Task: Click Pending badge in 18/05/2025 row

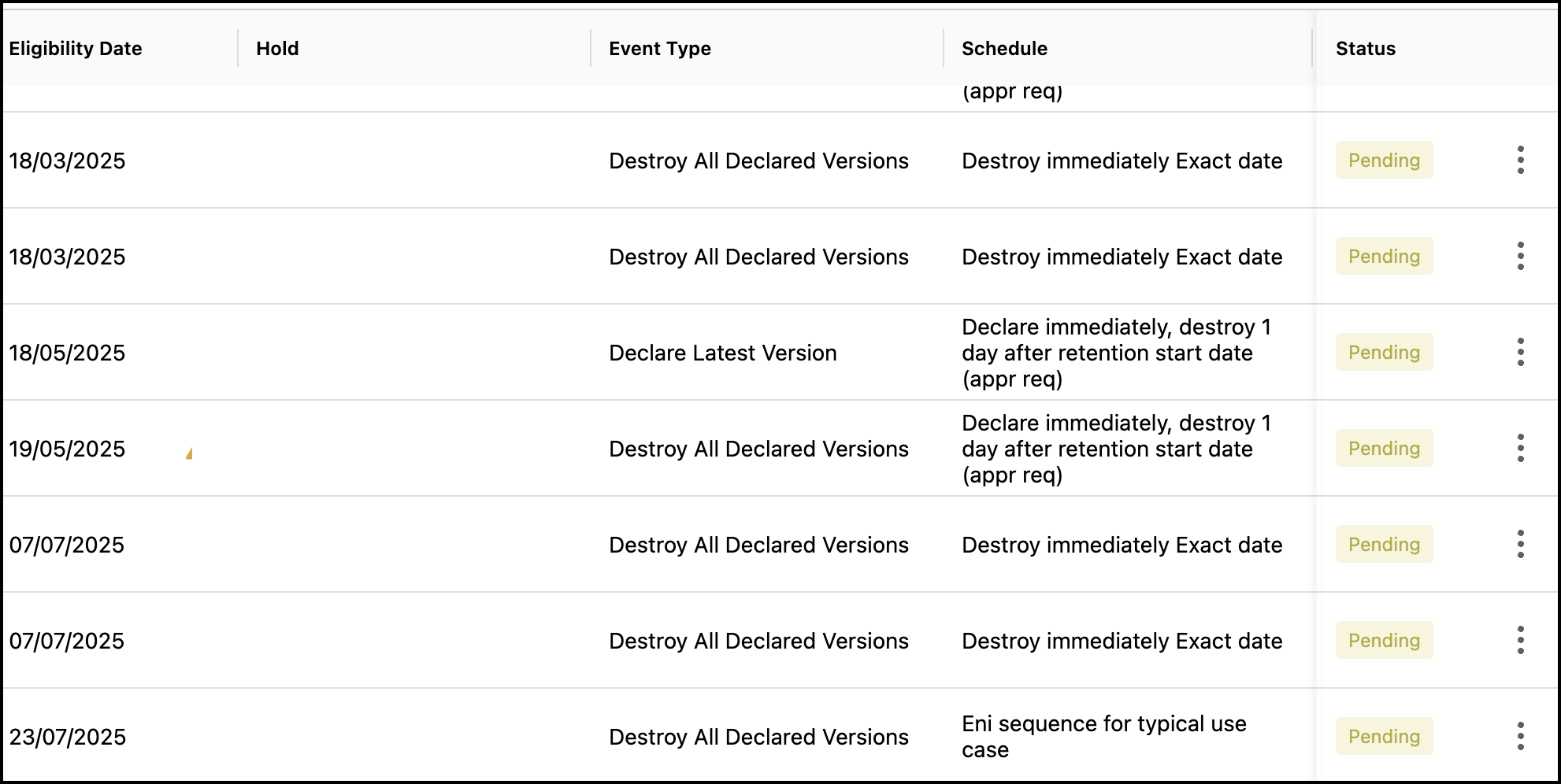Action: click(x=1384, y=353)
